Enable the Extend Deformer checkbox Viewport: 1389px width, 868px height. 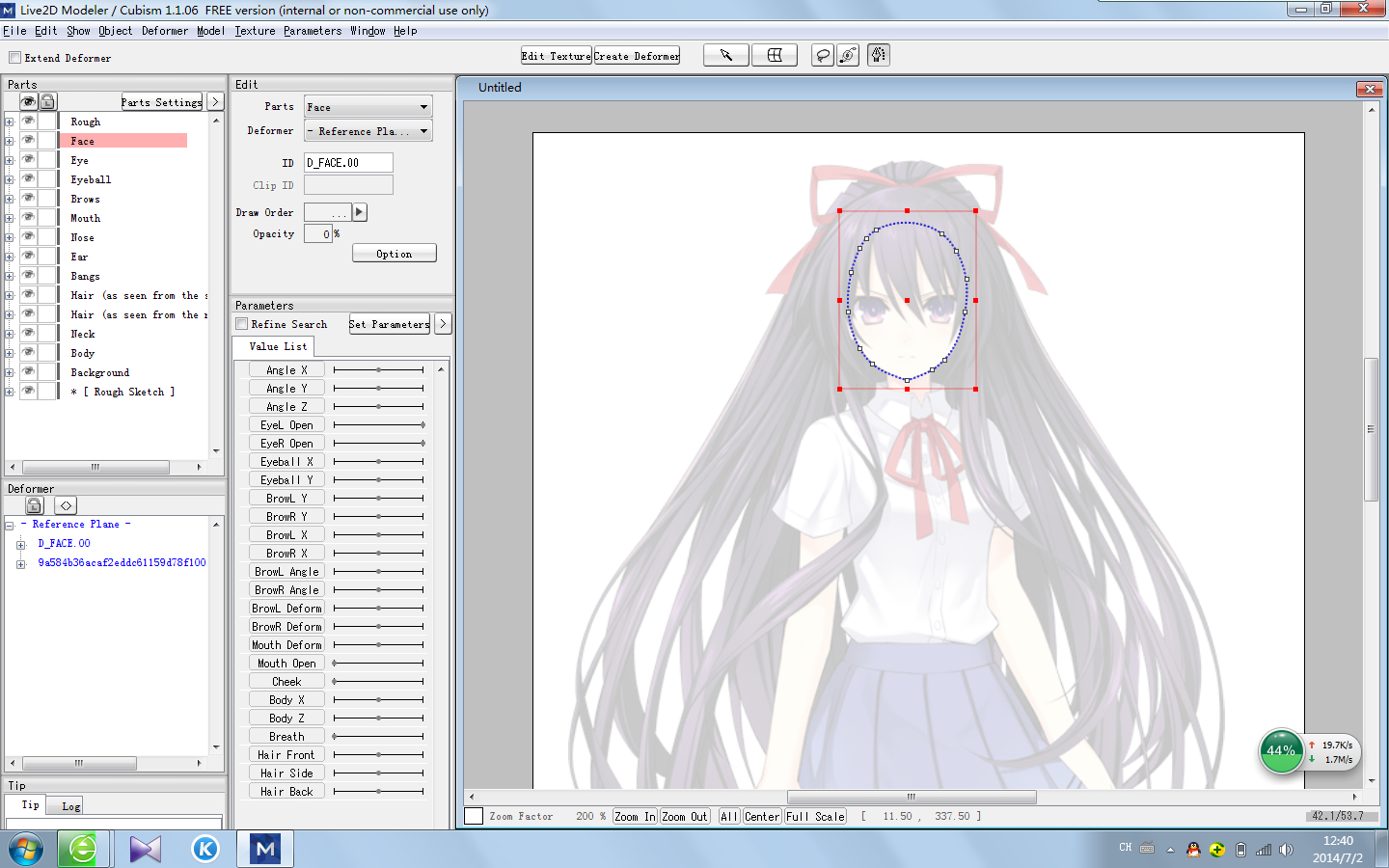coord(14,58)
